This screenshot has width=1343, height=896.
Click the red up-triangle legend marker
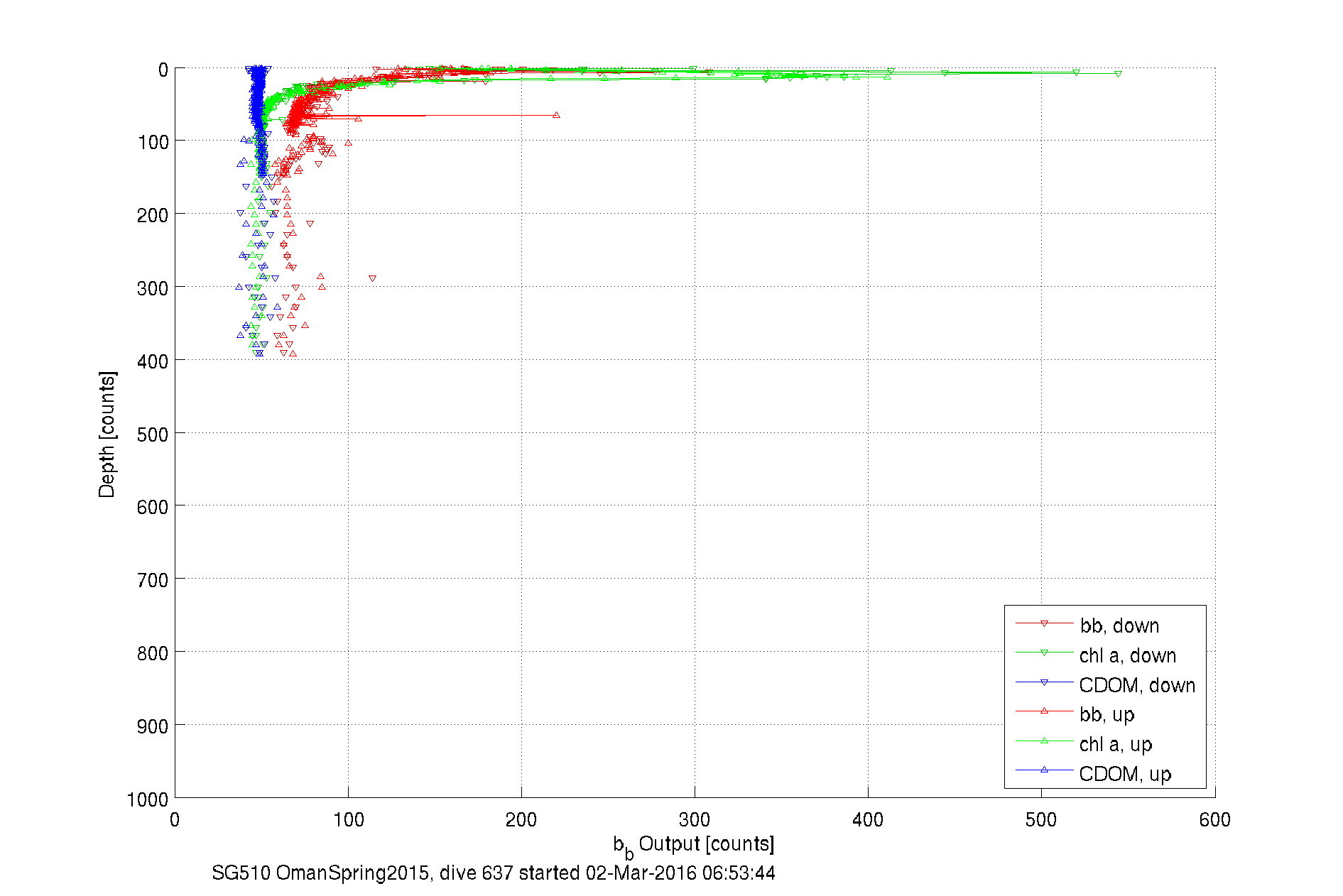pos(1044,711)
